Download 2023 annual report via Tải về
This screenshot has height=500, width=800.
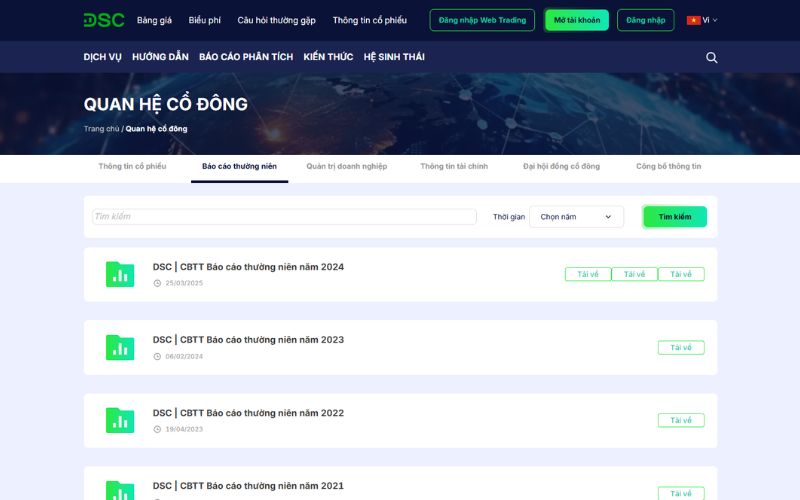pyautogui.click(x=681, y=348)
